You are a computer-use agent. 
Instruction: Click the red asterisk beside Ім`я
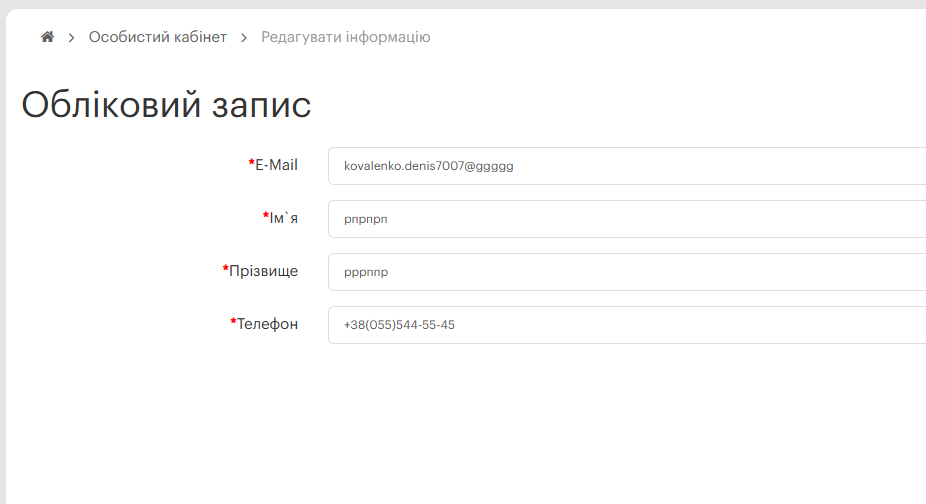265,217
